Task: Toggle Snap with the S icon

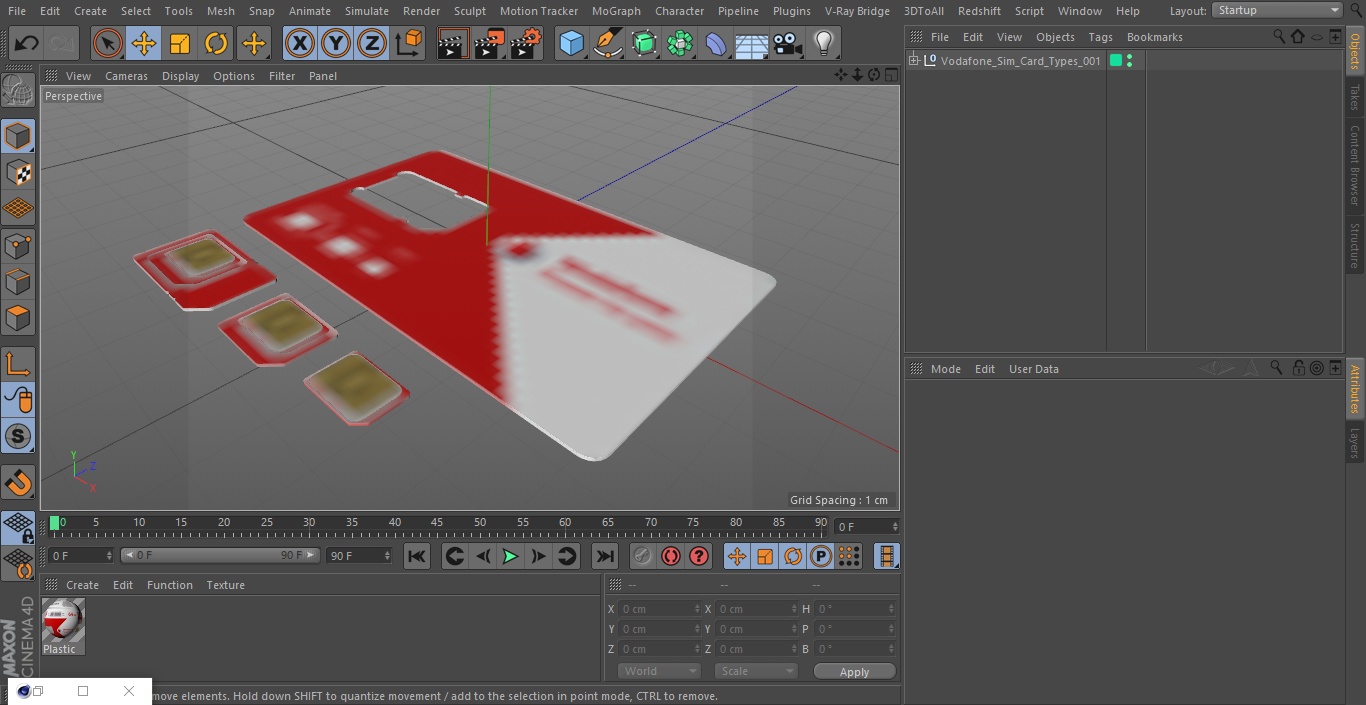Action: coord(18,436)
